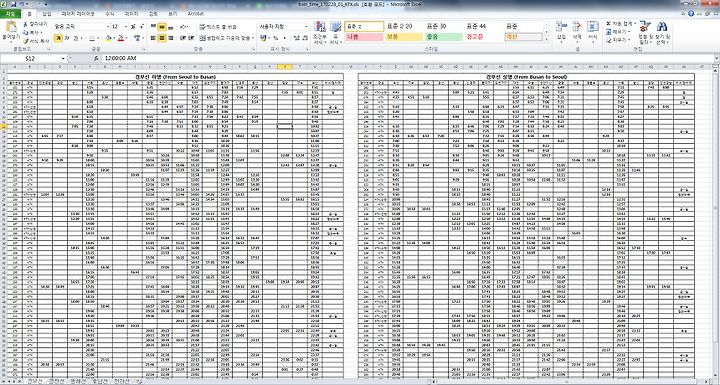Apply the 좋음 (Good) cell style

point(444,37)
